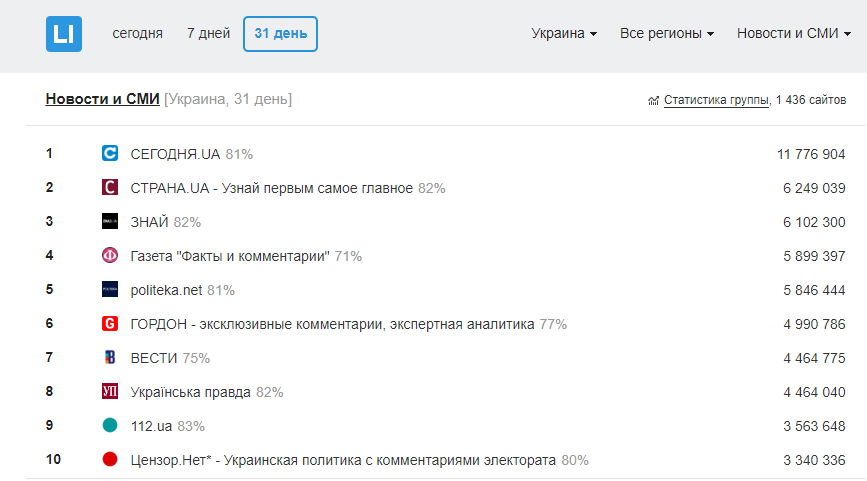Open the Украина country dropdown

point(564,33)
